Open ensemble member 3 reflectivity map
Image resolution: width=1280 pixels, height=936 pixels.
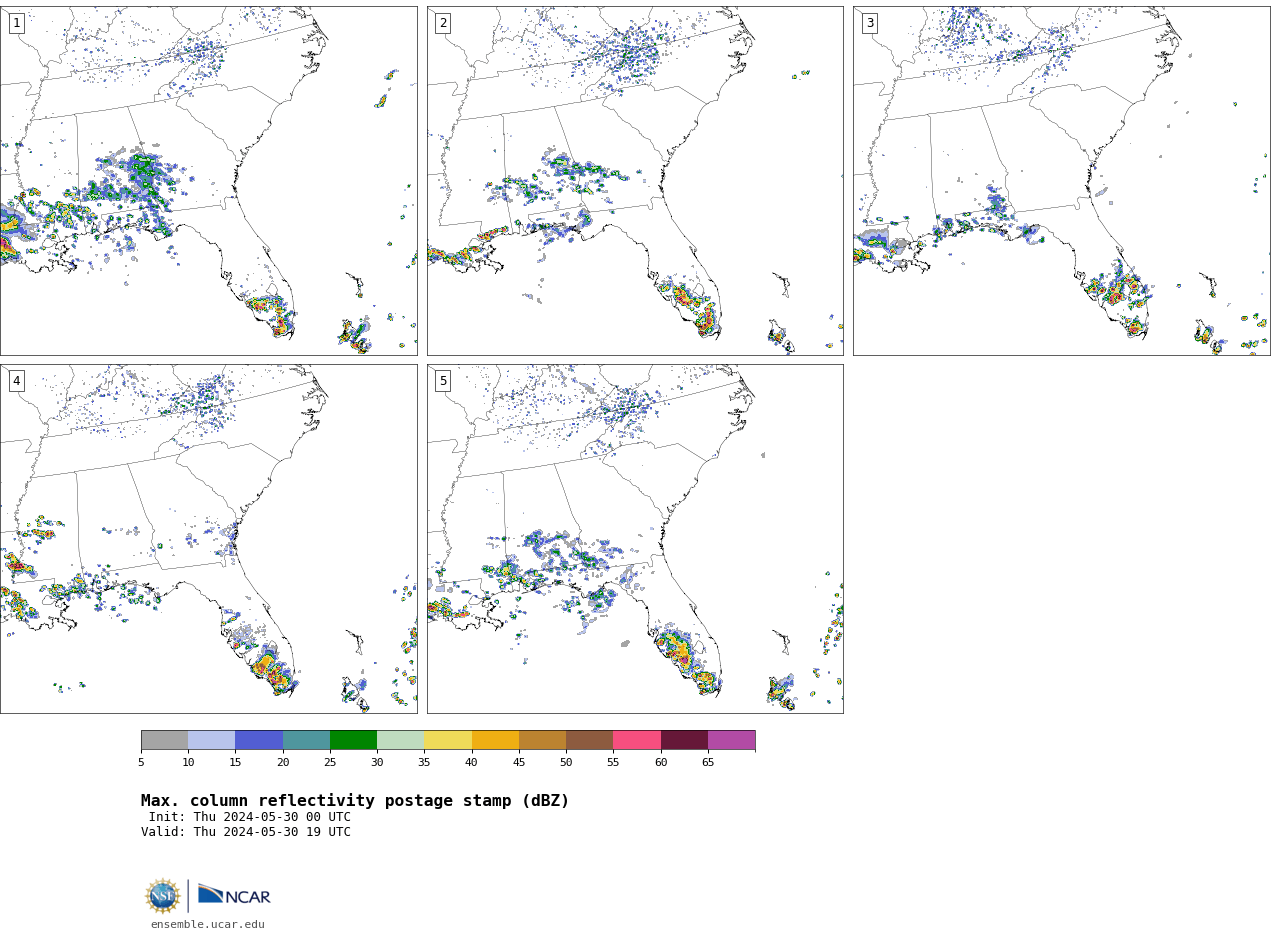pyautogui.click(x=1062, y=181)
